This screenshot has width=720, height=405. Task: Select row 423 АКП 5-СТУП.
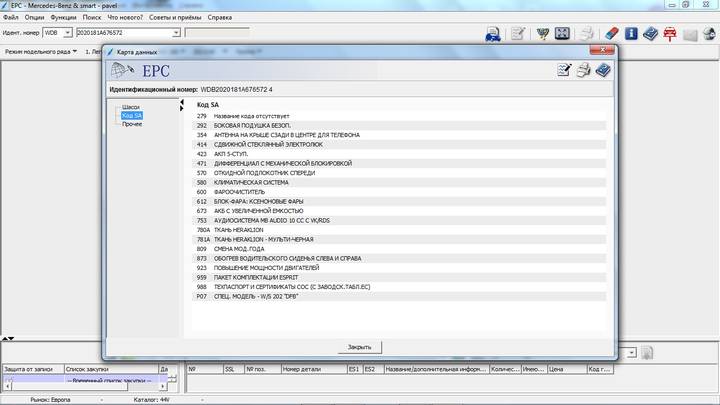point(399,154)
